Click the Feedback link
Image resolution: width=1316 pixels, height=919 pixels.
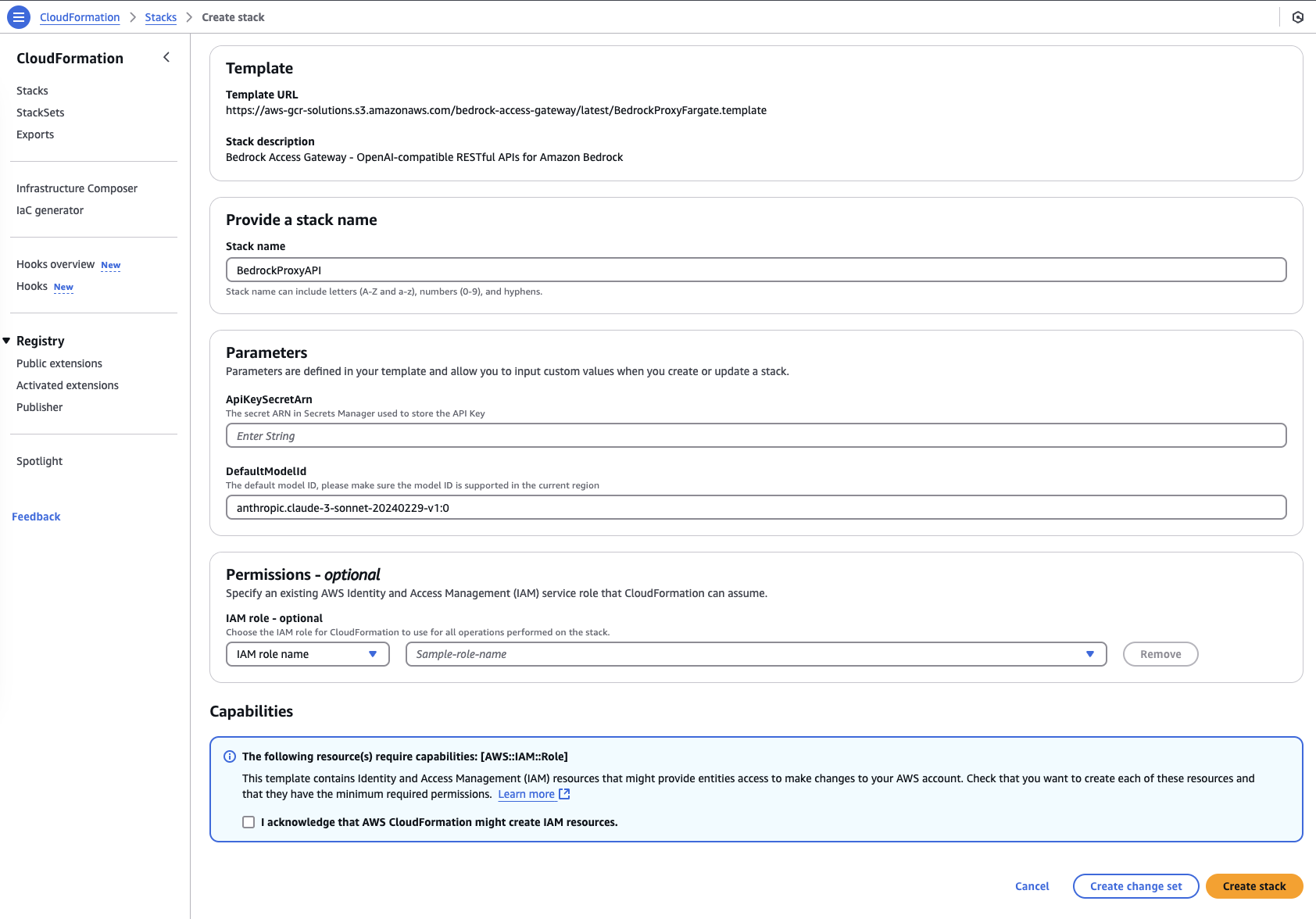[36, 517]
